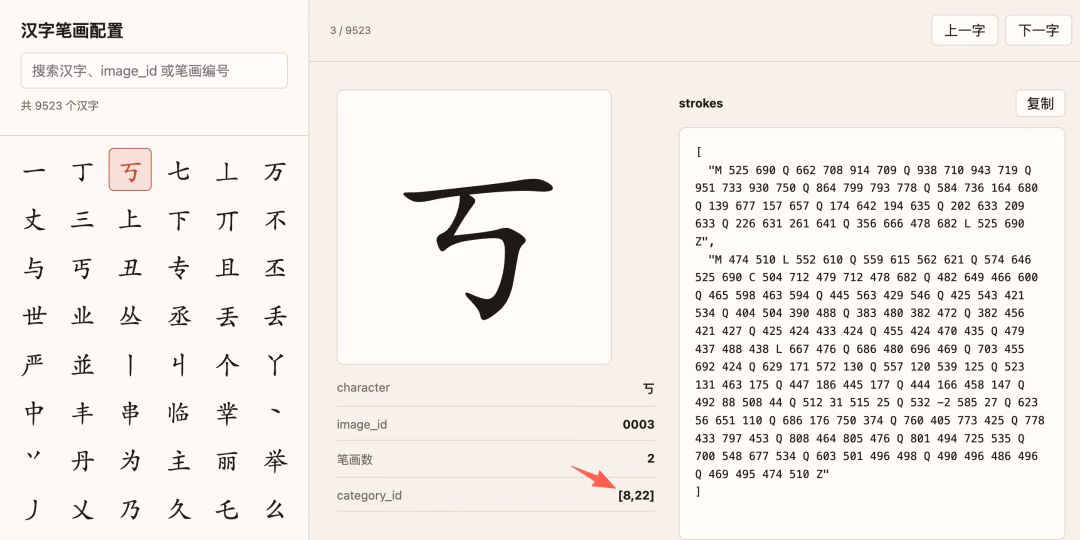
Task: Select character 丹 in the grid
Action: point(82,461)
